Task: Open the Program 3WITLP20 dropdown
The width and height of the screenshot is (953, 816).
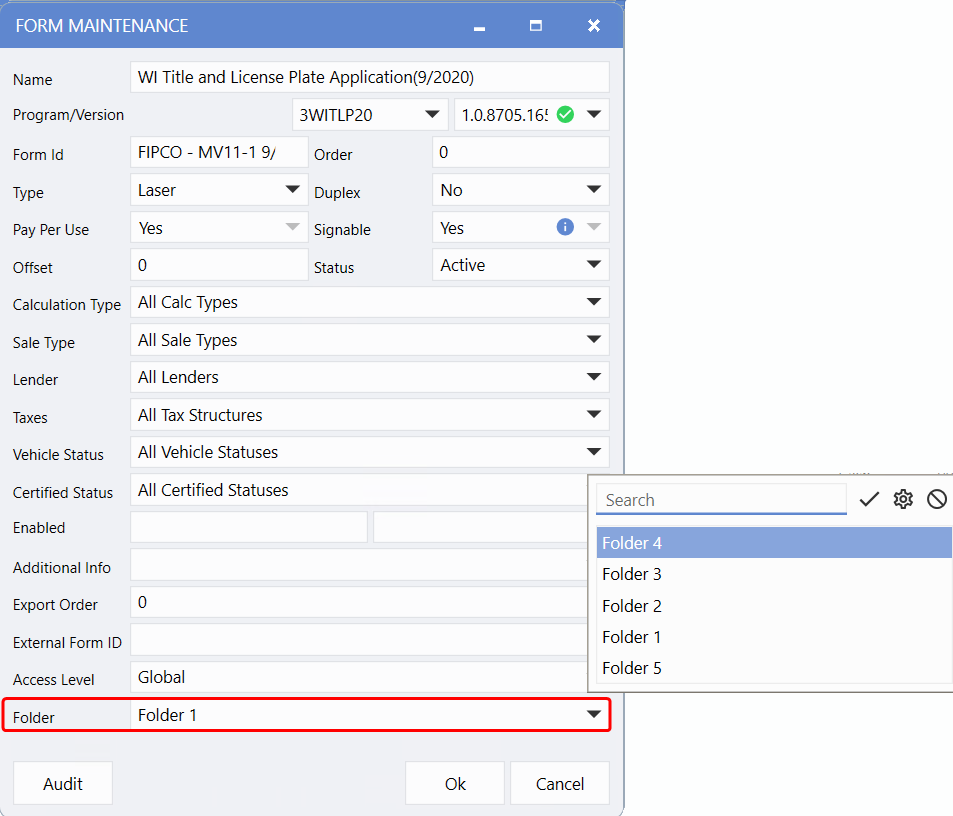Action: click(x=433, y=114)
